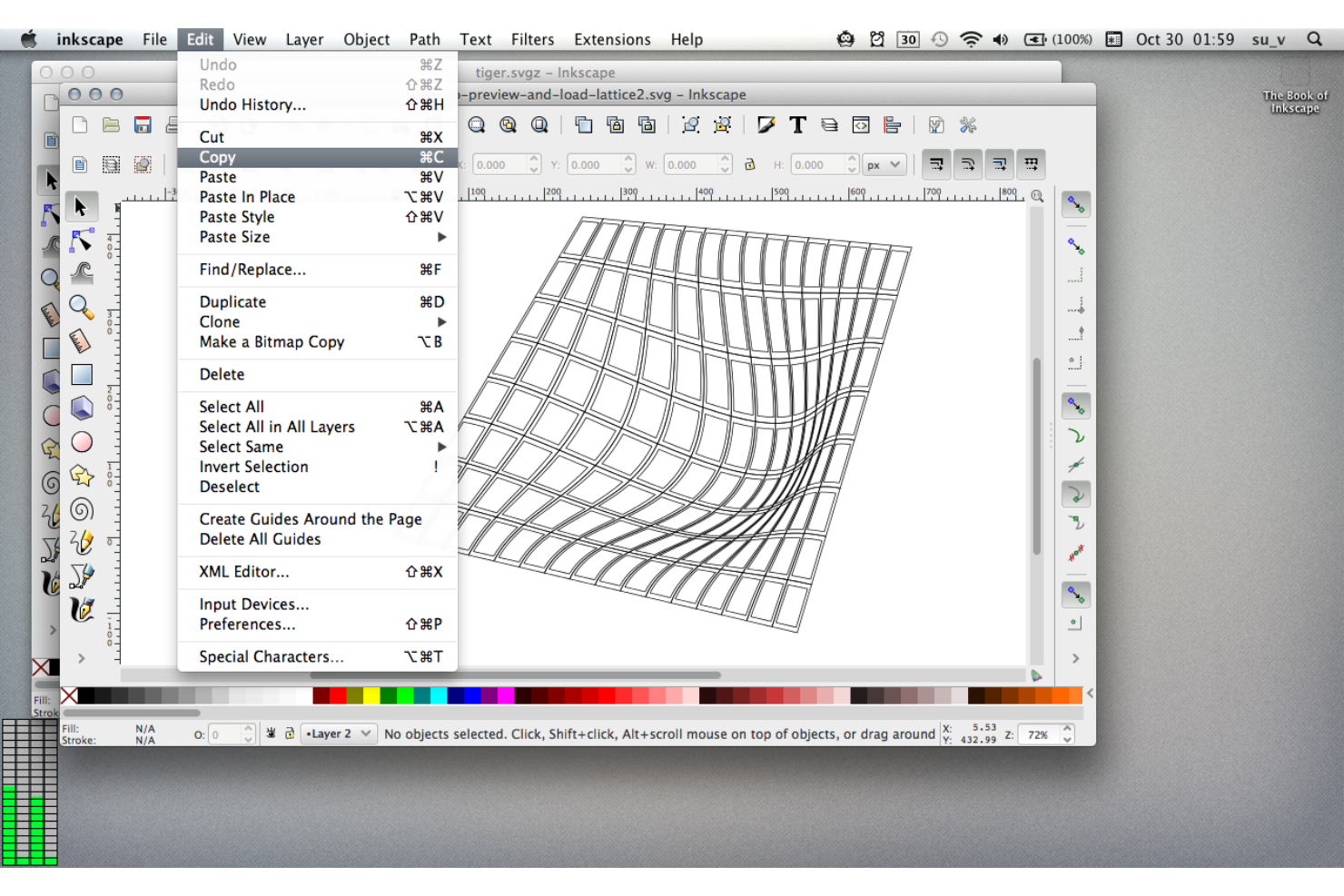Select the Node edit tool
Screen dimensions: 1344x896
[x=82, y=241]
